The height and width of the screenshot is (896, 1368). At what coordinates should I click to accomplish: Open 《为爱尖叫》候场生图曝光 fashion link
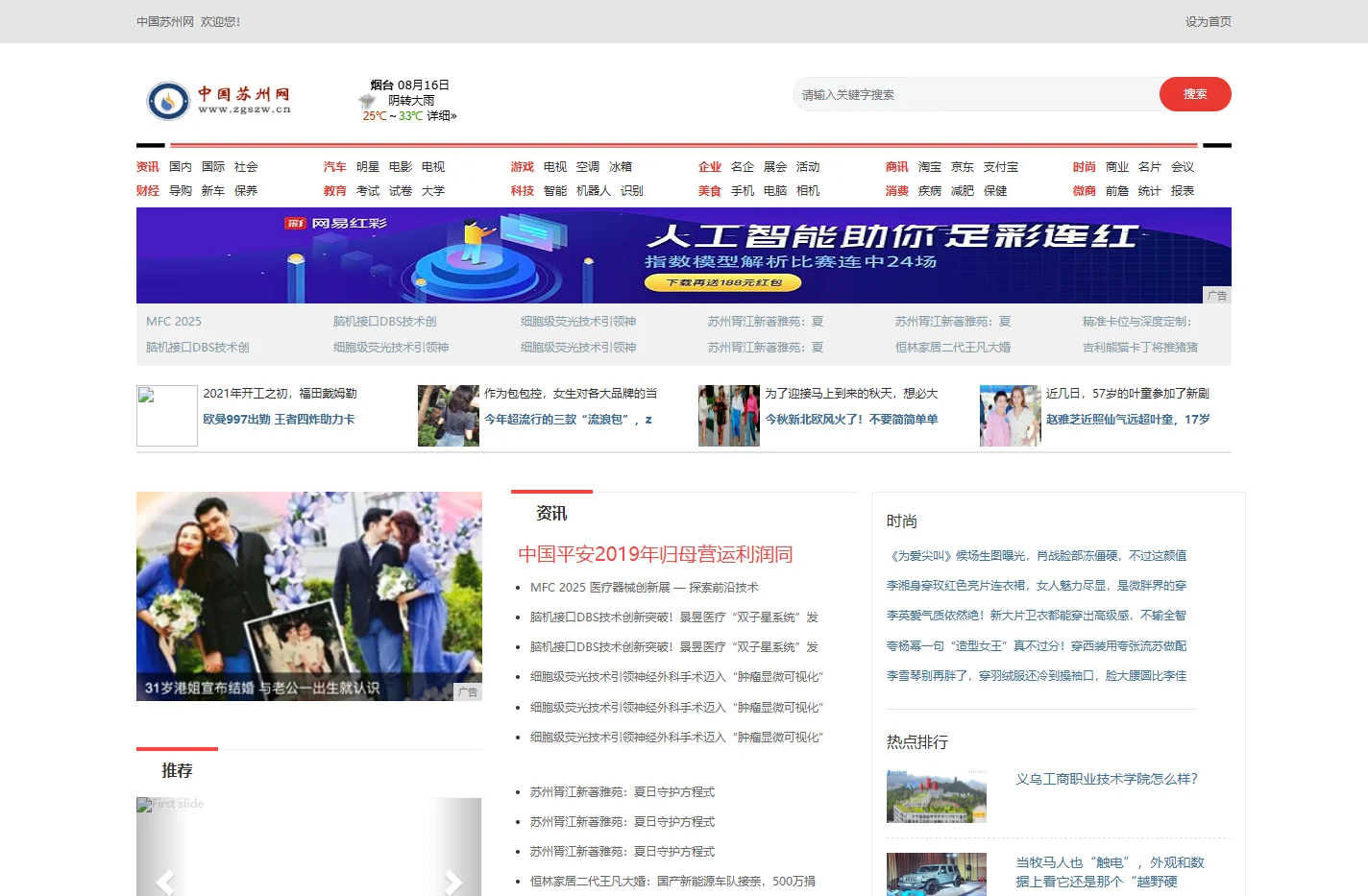[x=1037, y=555]
